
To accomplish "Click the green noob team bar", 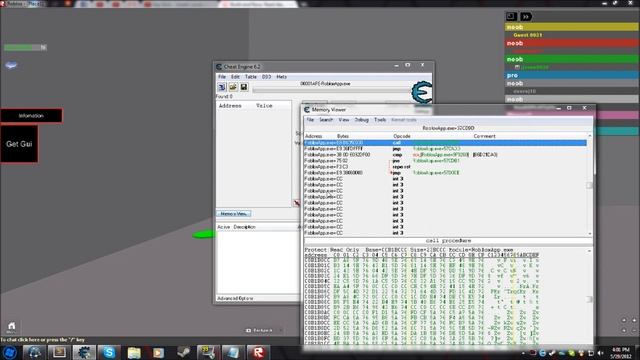I will click(571, 59).
